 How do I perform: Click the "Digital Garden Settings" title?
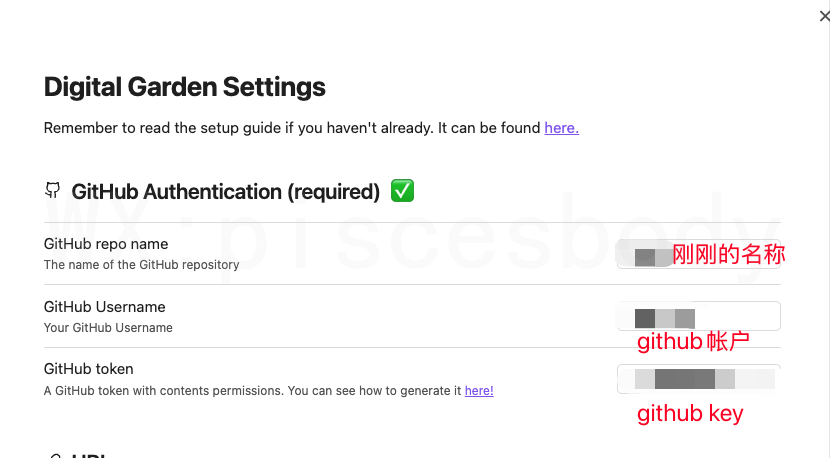(185, 87)
